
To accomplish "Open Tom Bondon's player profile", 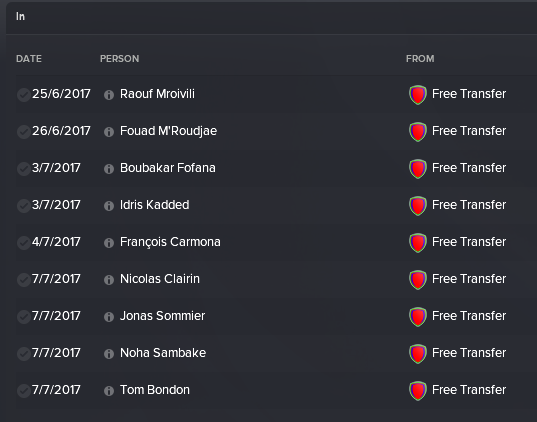I will (x=155, y=390).
